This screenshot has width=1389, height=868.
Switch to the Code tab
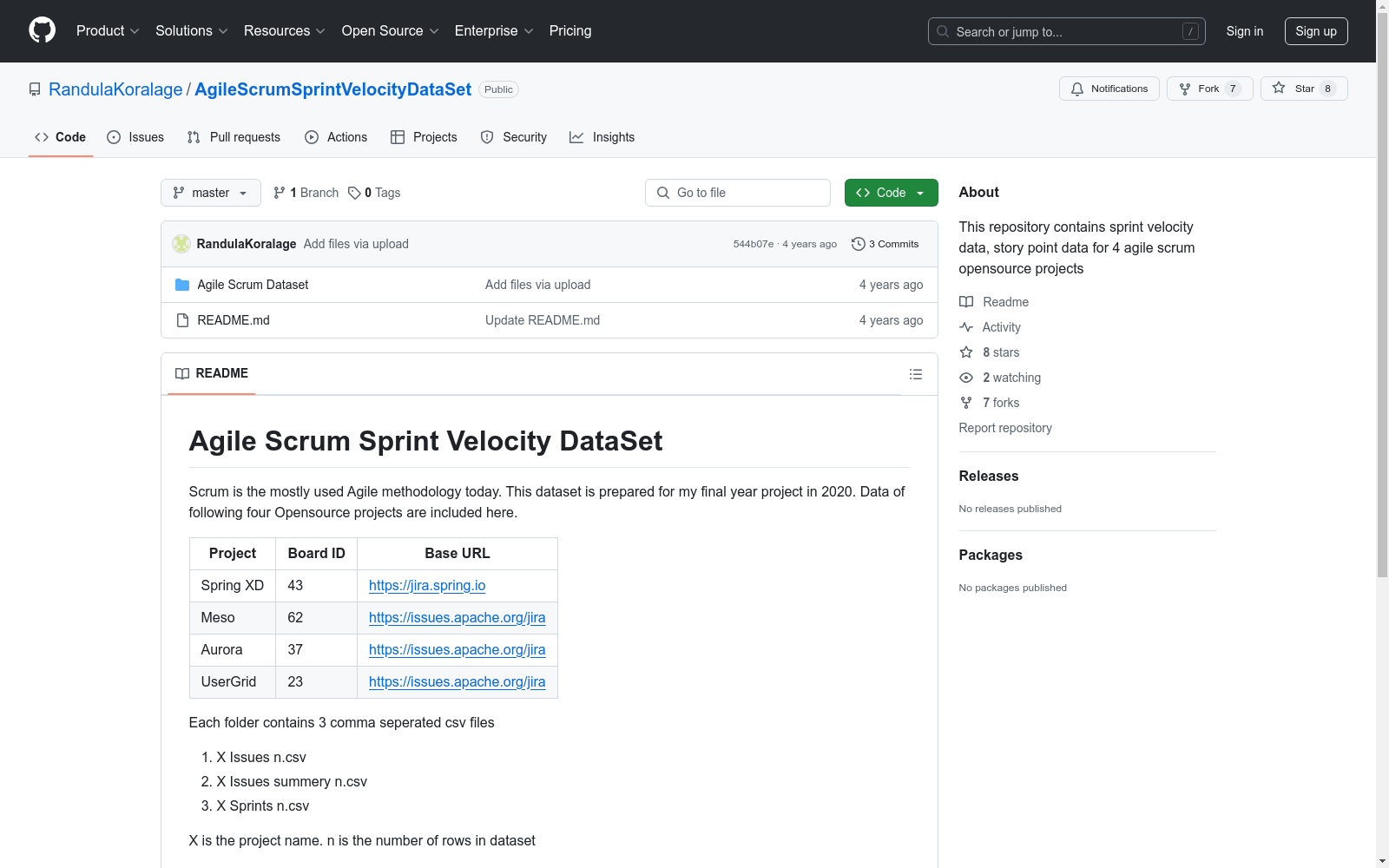61,137
